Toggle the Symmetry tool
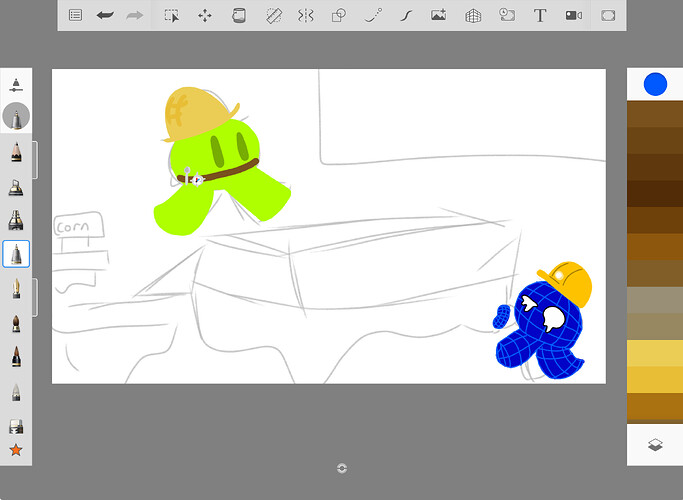 coord(306,15)
